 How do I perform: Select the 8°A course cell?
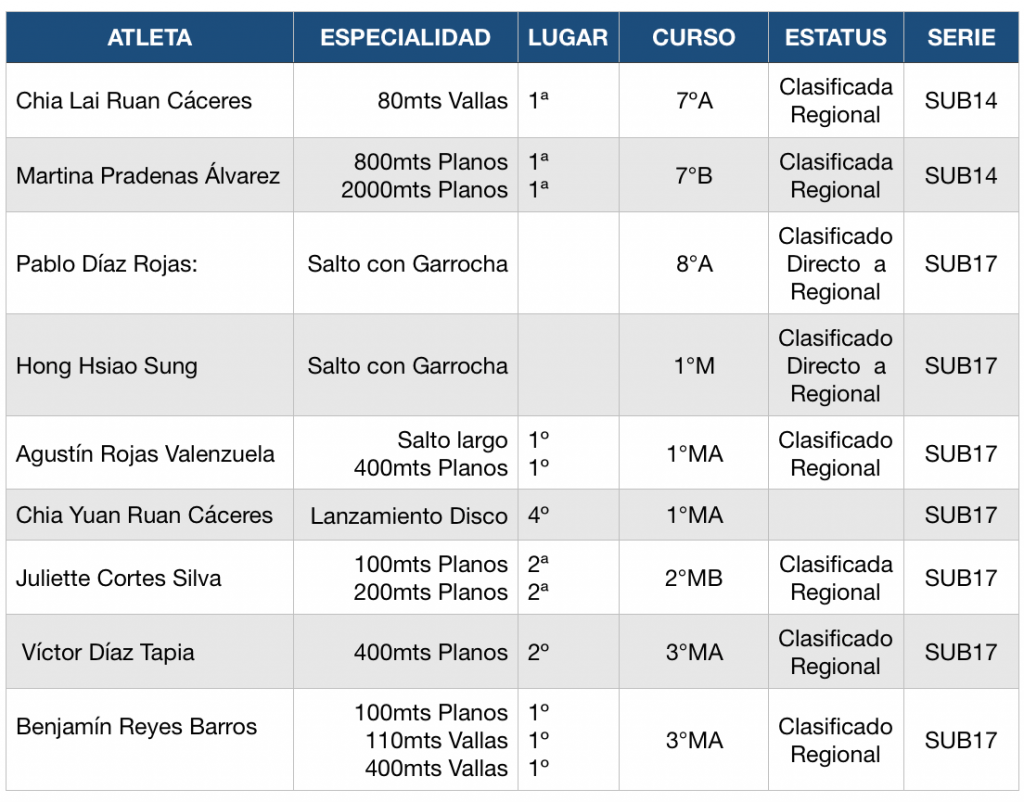coord(694,263)
